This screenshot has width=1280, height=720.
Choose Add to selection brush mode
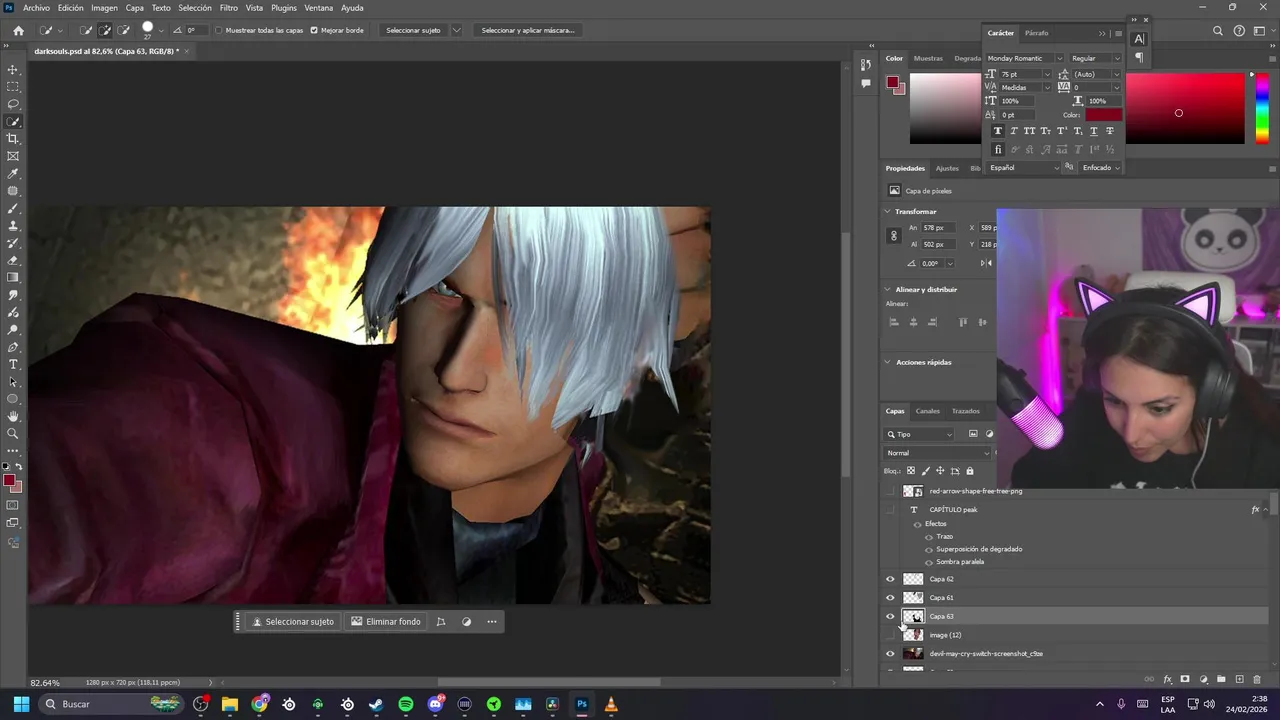pyautogui.click(x=105, y=31)
